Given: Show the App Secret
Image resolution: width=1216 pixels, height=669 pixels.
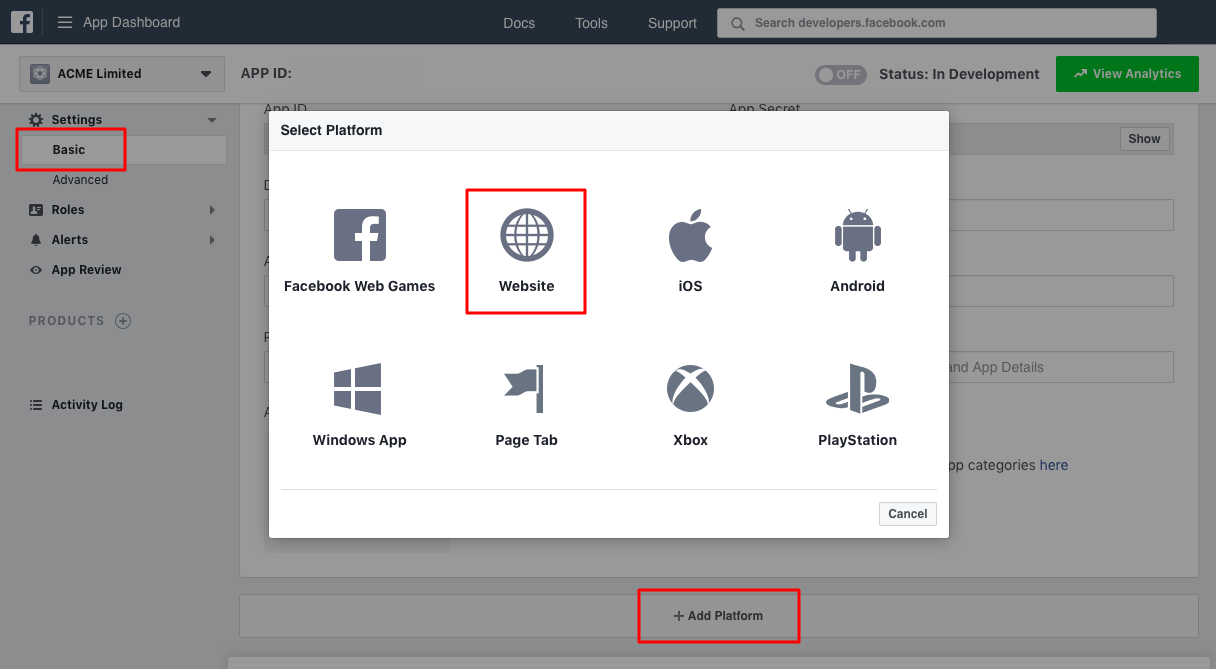Looking at the screenshot, I should point(1144,139).
